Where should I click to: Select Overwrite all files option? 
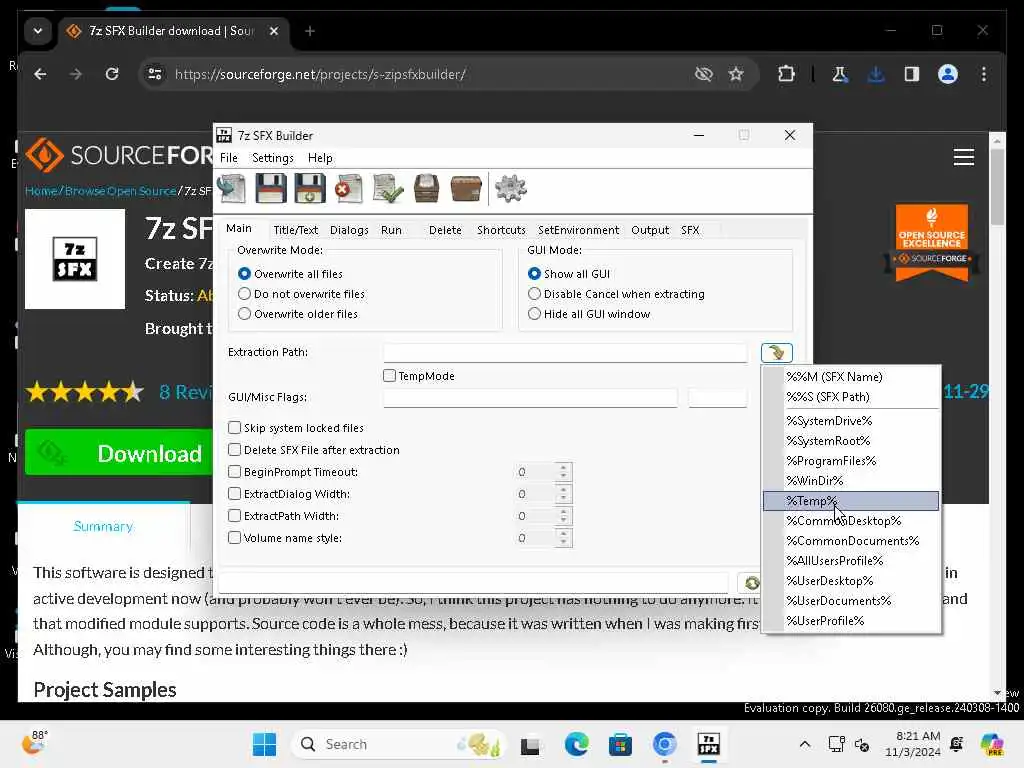[244, 274]
